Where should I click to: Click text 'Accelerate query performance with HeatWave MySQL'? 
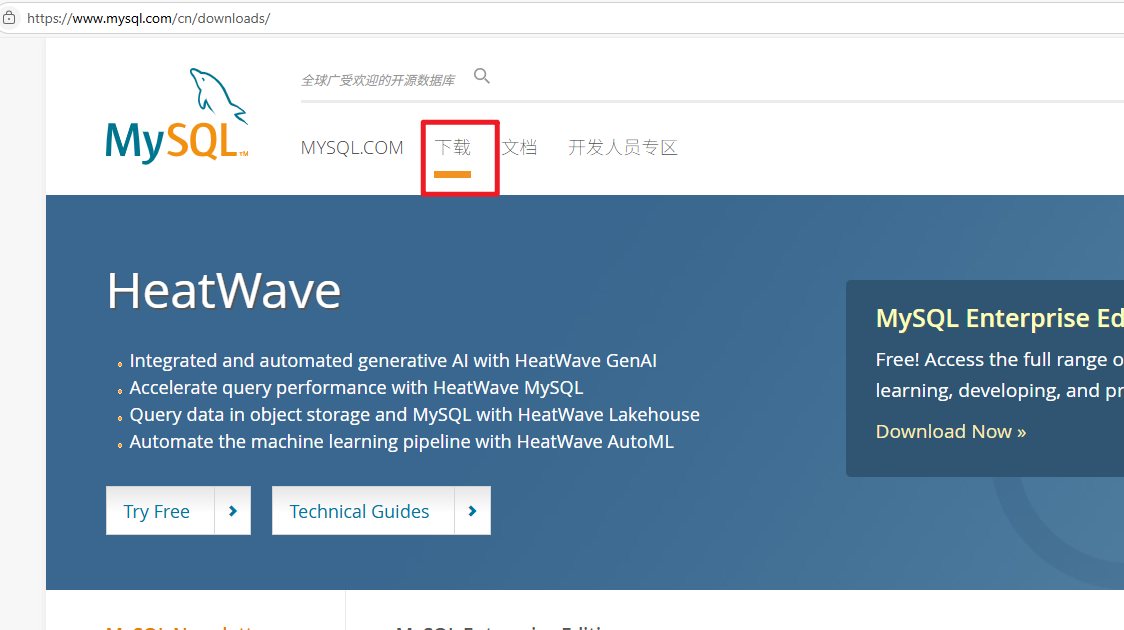click(356, 388)
